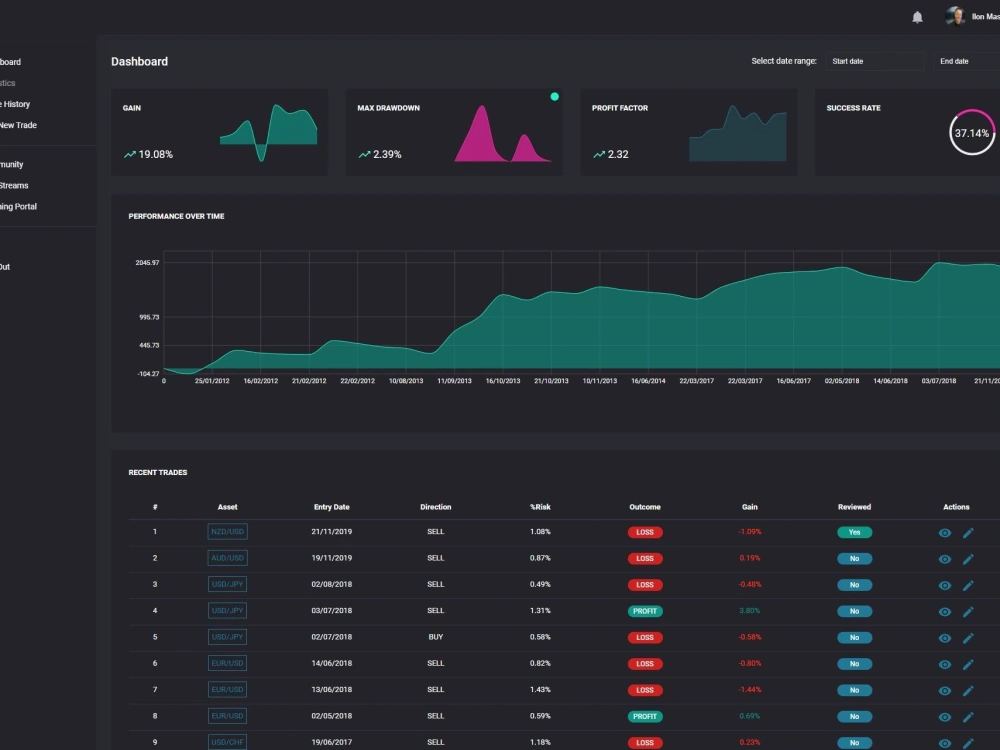Viewport: 1000px width, 750px height.
Task: Edit trade 2 AUD/USD pencil icon
Action: point(968,559)
